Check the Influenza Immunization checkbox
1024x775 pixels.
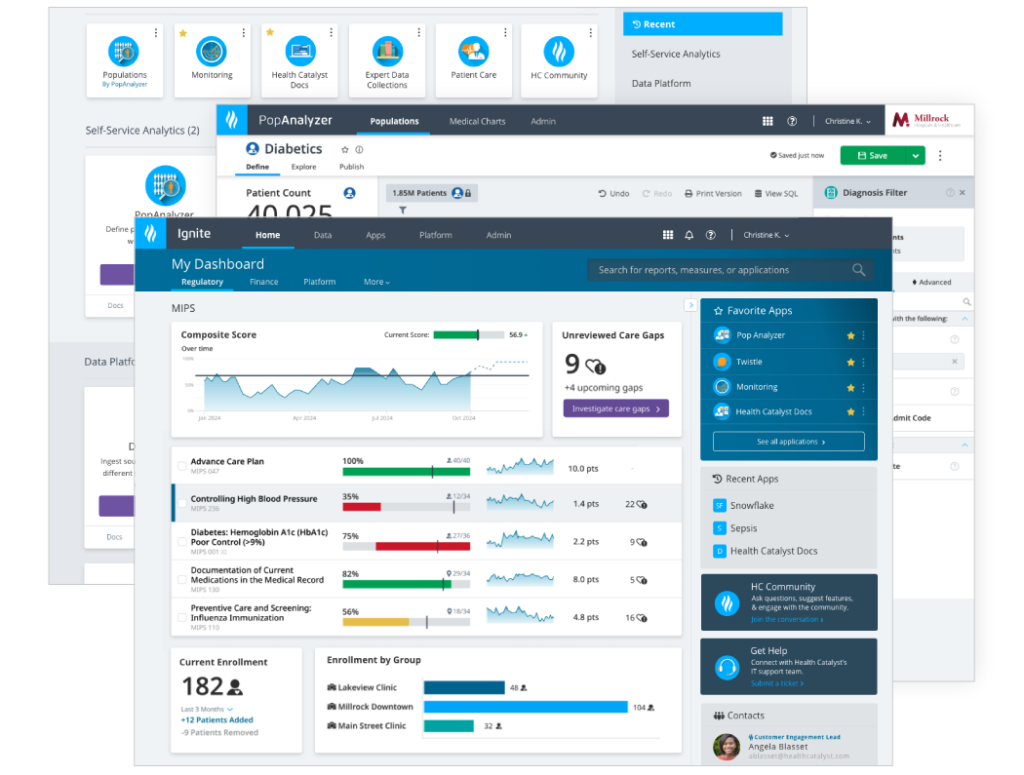tap(182, 617)
